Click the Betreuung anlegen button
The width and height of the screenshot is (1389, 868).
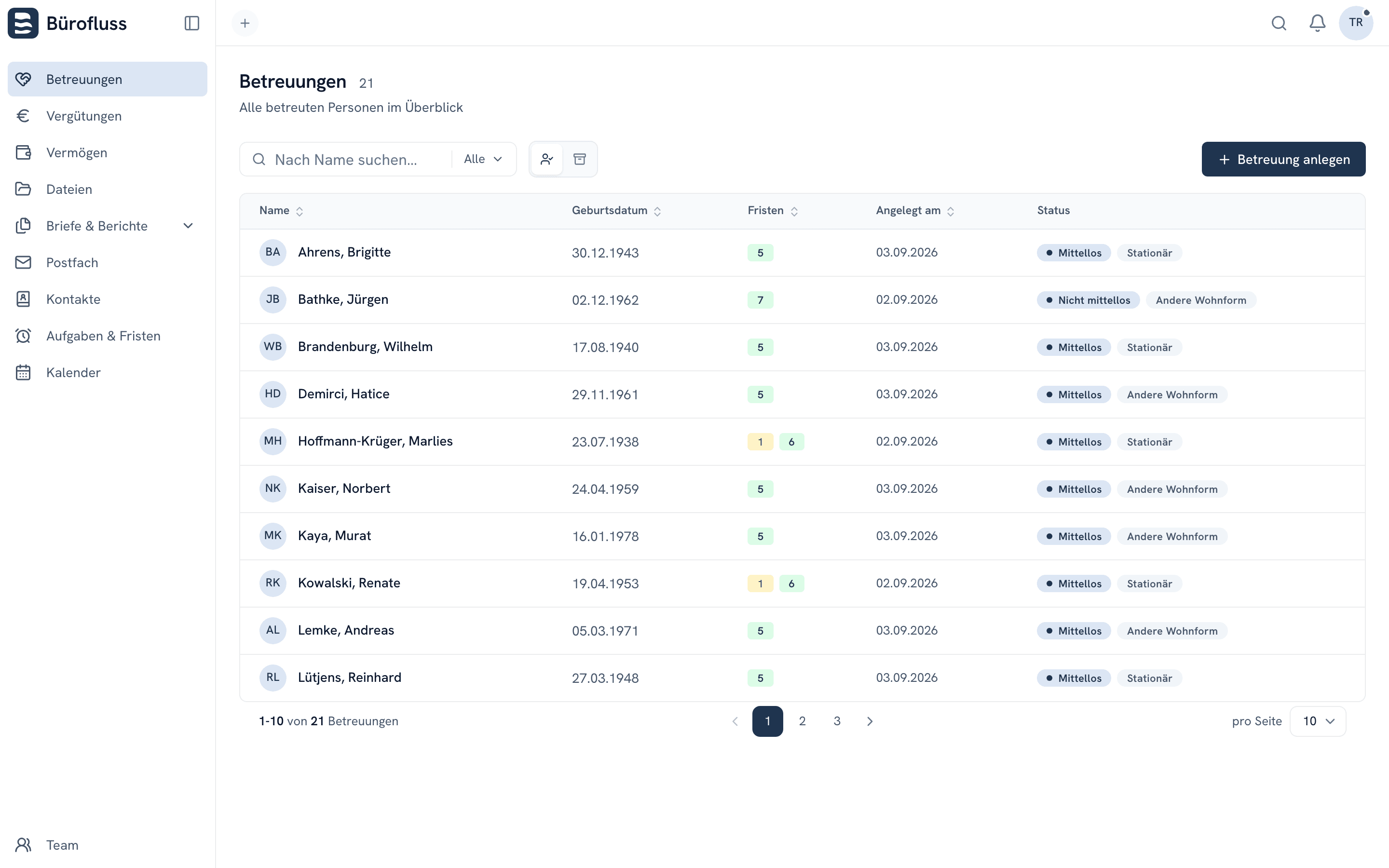(x=1283, y=159)
